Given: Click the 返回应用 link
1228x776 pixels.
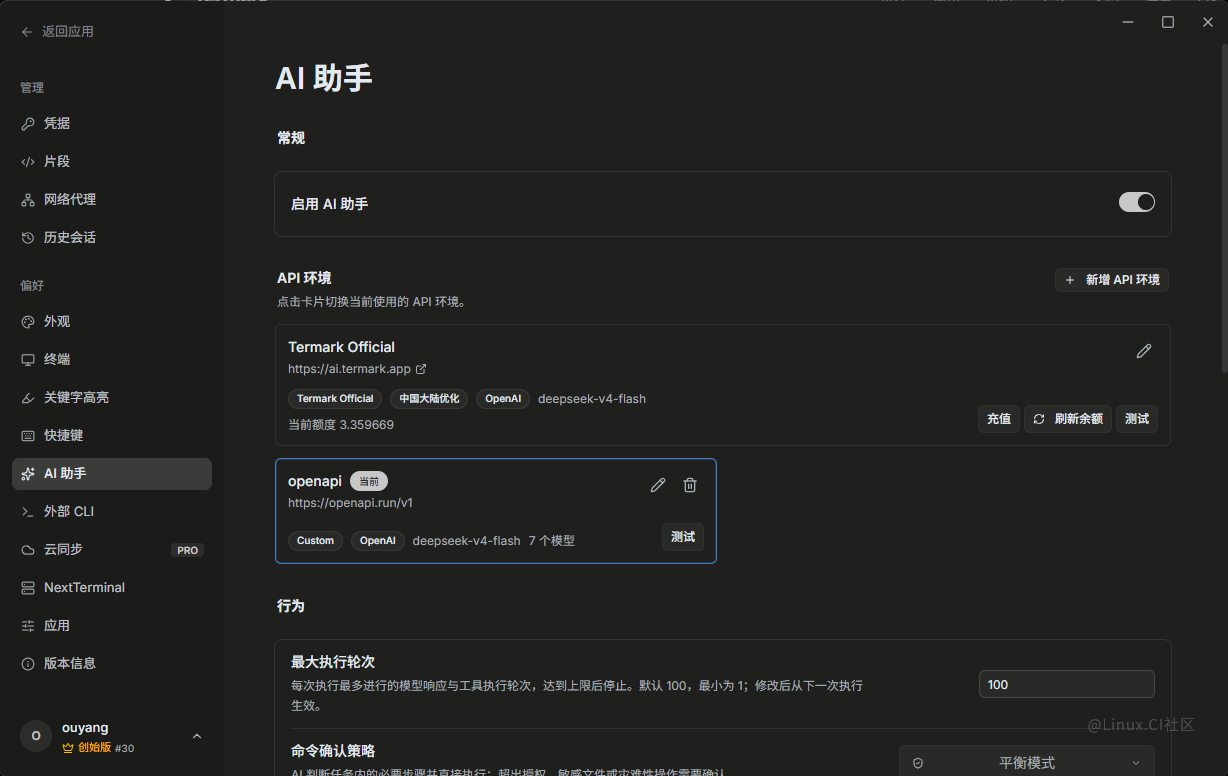Looking at the screenshot, I should (58, 32).
